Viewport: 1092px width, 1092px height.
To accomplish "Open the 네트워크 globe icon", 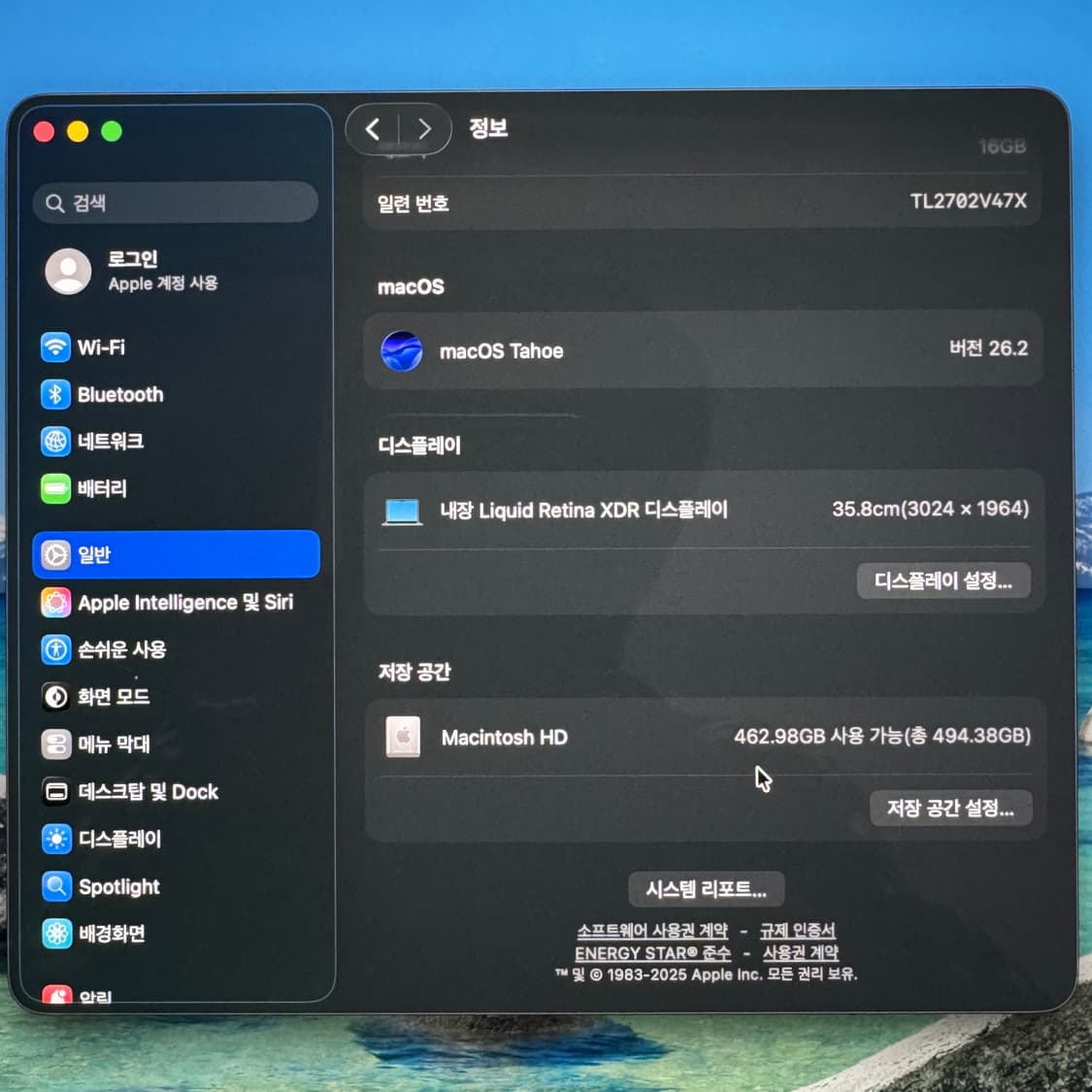I will [x=55, y=442].
